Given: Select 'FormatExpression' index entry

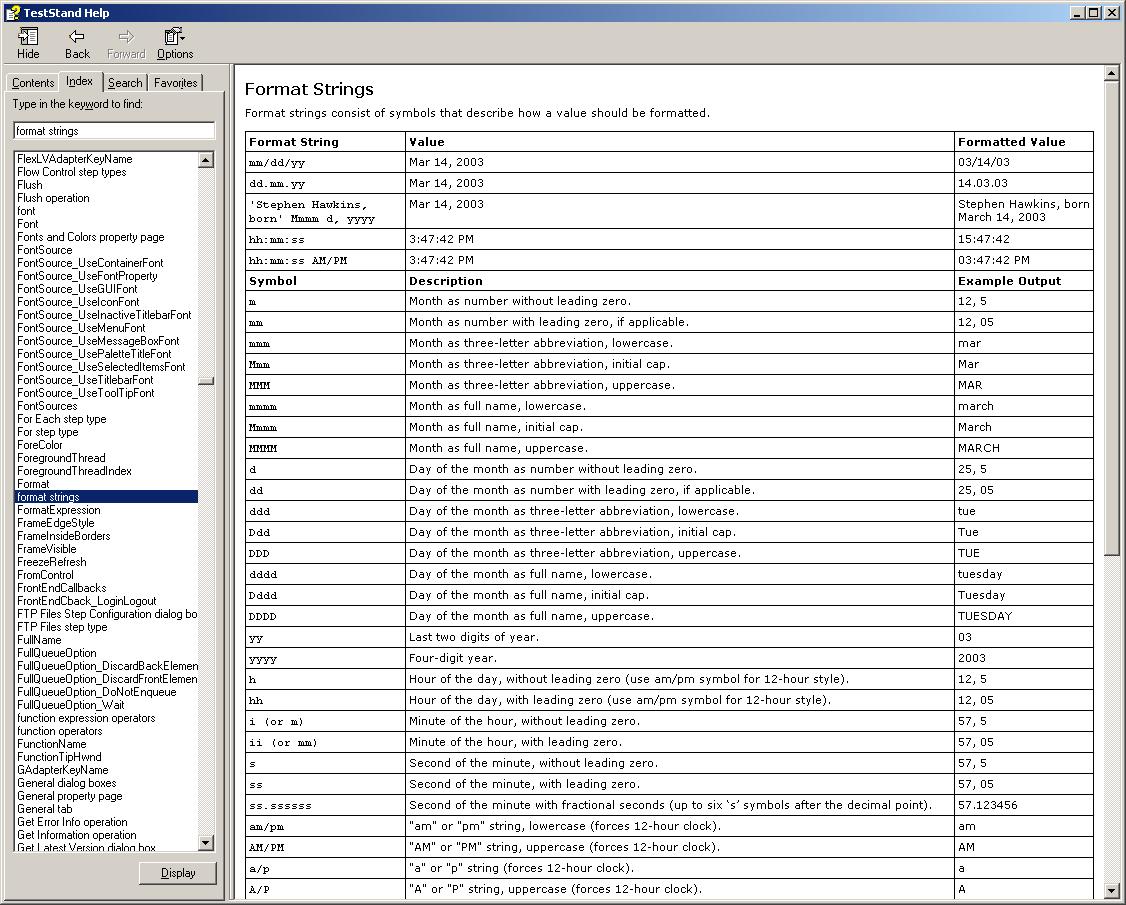Looking at the screenshot, I should 59,510.
